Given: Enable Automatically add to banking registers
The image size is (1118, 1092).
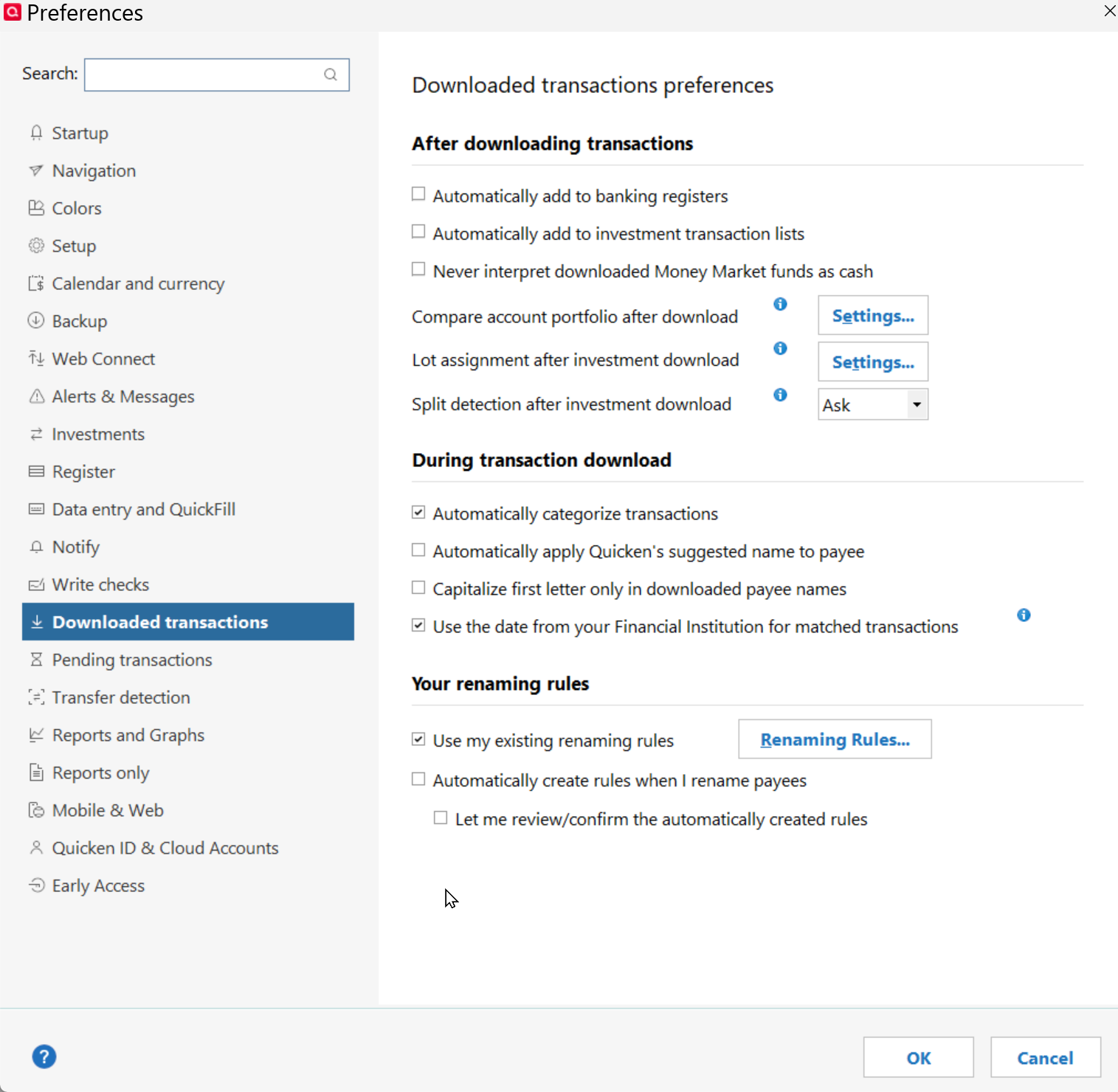Looking at the screenshot, I should [x=418, y=194].
